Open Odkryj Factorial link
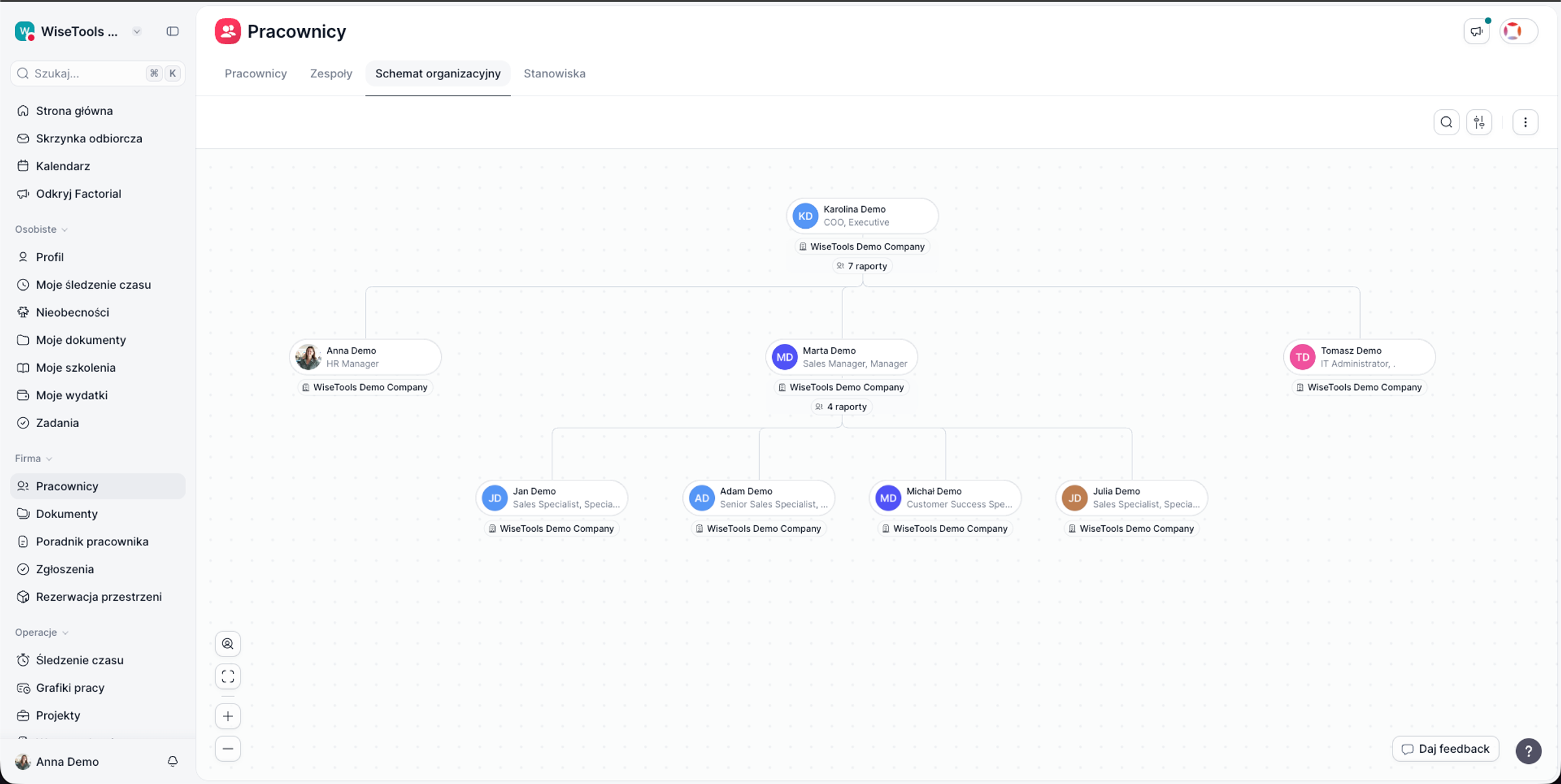 [x=98, y=194]
